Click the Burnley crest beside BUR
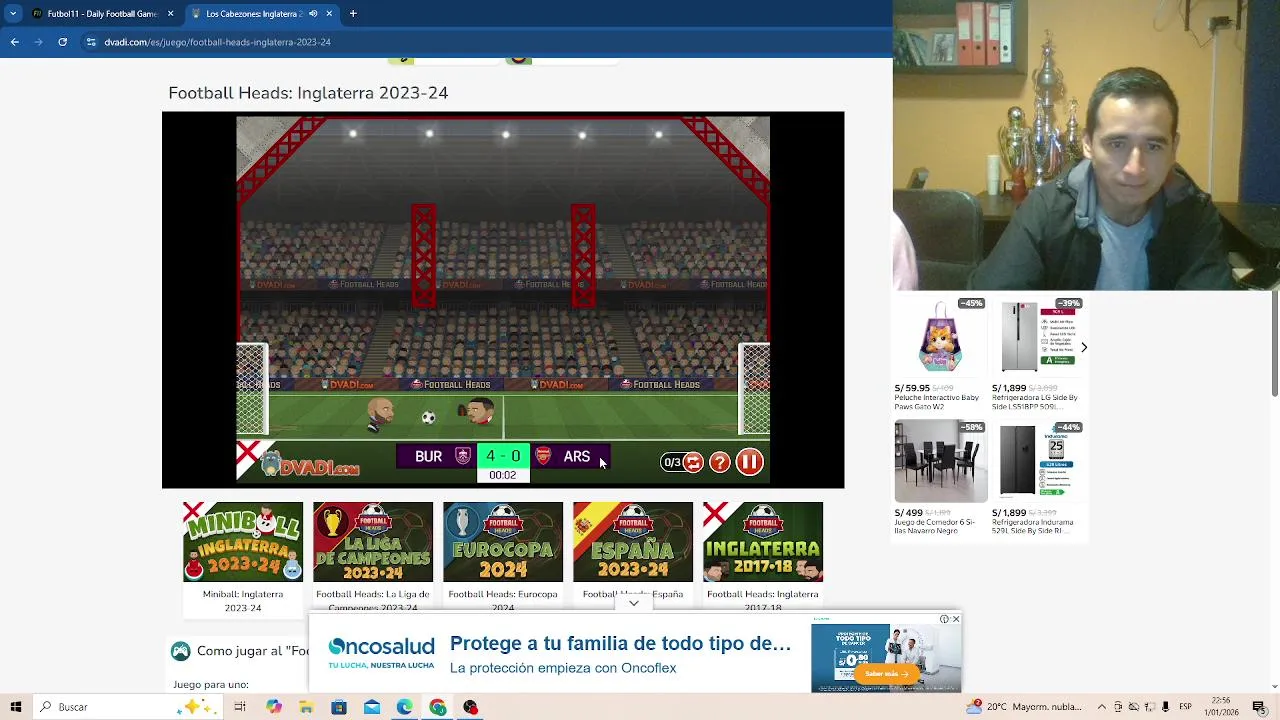 [x=463, y=456]
